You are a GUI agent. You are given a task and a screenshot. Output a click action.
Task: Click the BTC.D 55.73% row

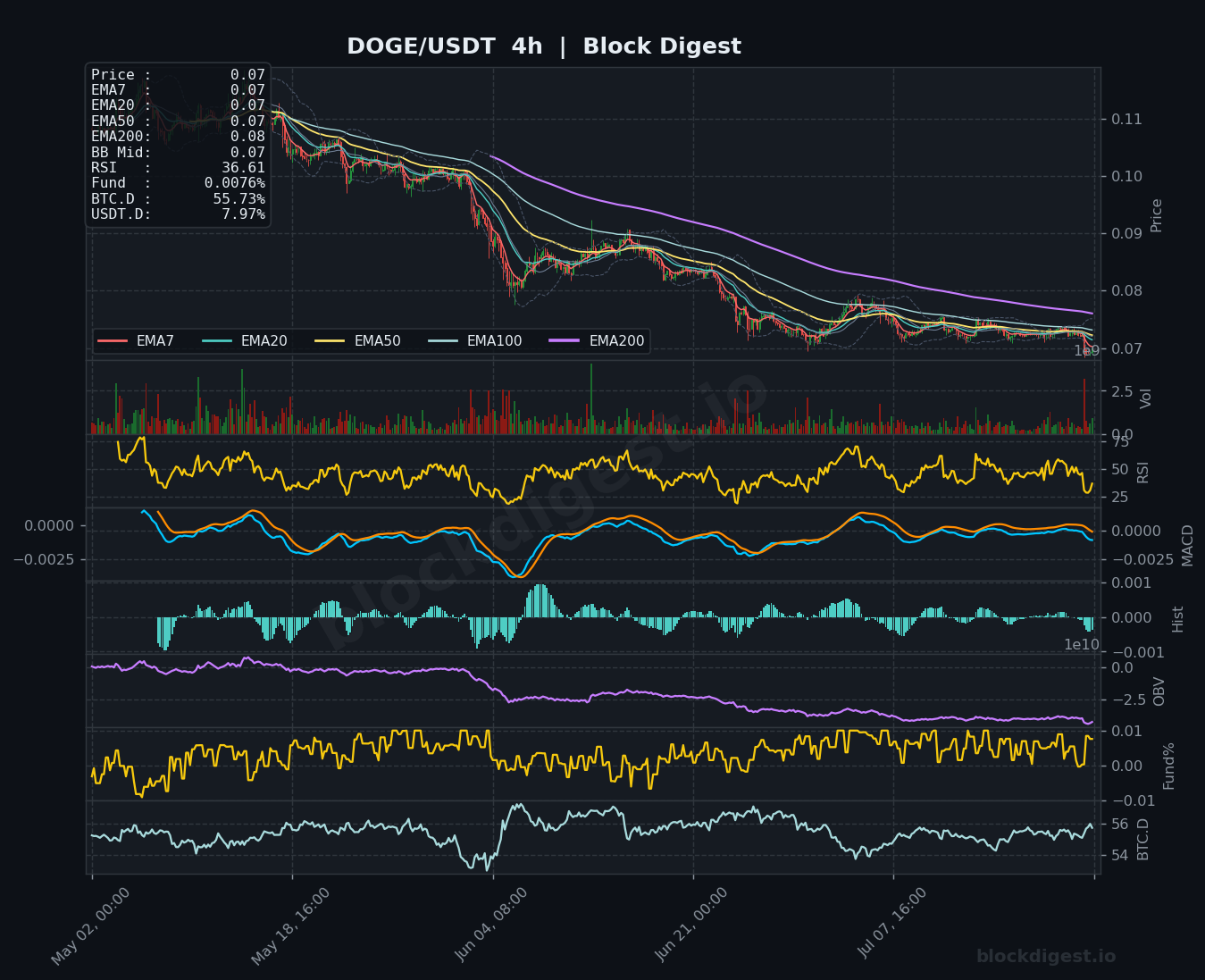178,199
